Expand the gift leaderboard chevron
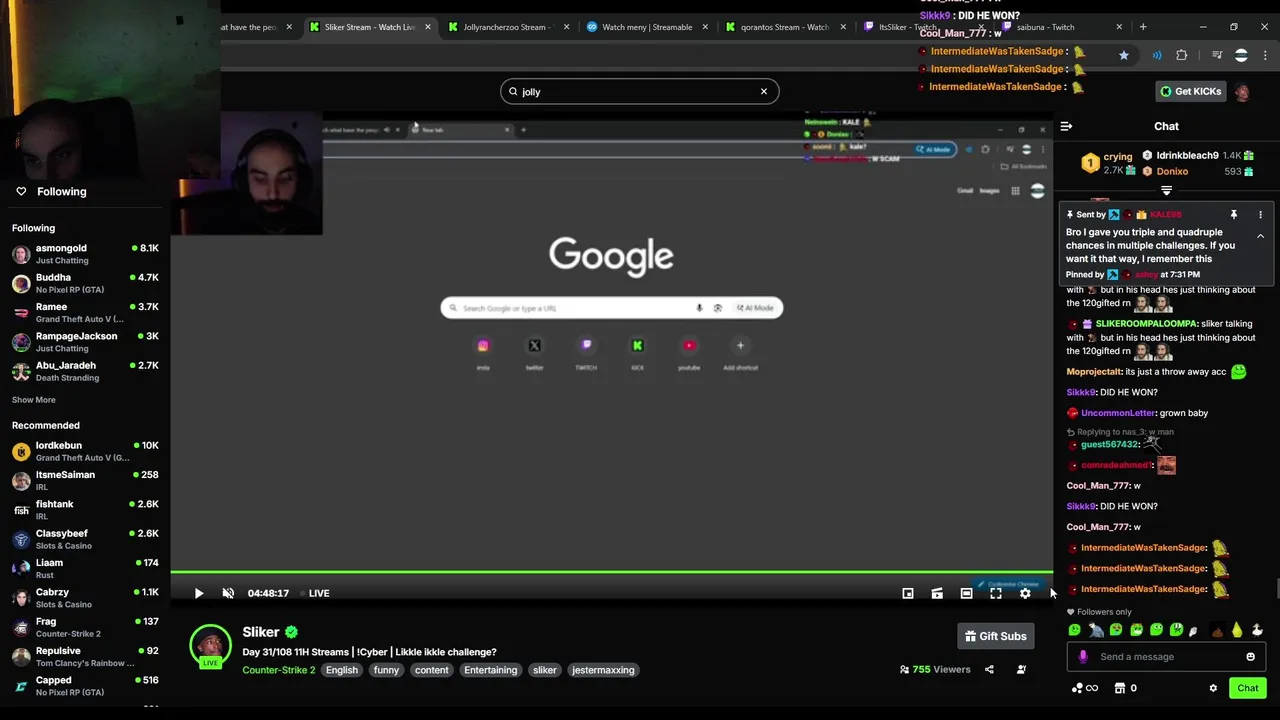The width and height of the screenshot is (1280, 720). tap(1166, 190)
